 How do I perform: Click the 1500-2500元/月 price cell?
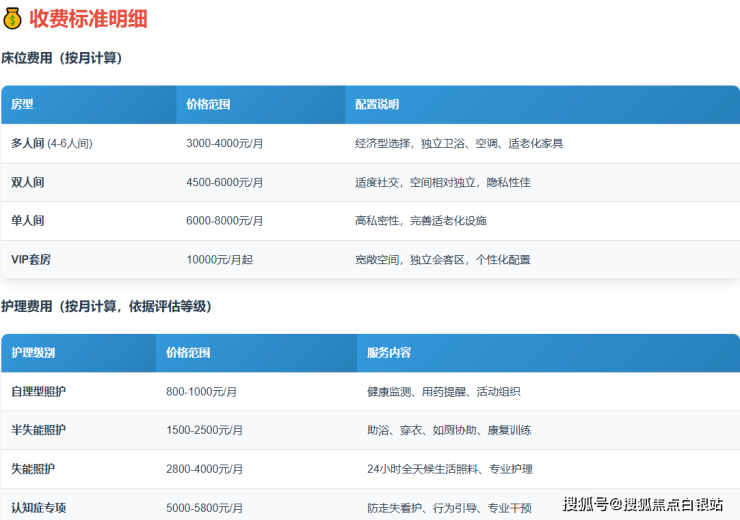tap(204, 430)
